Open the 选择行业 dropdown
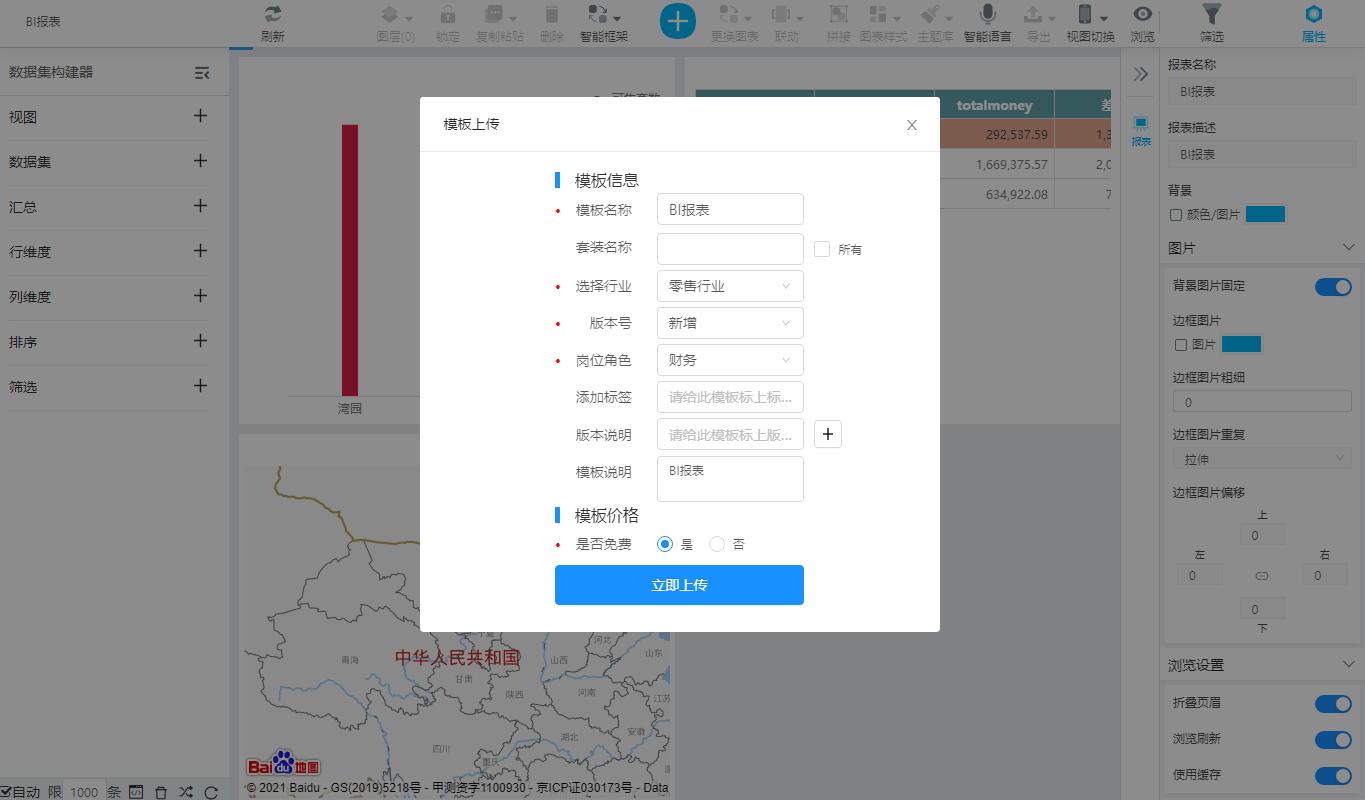This screenshot has width=1365, height=800. click(729, 286)
